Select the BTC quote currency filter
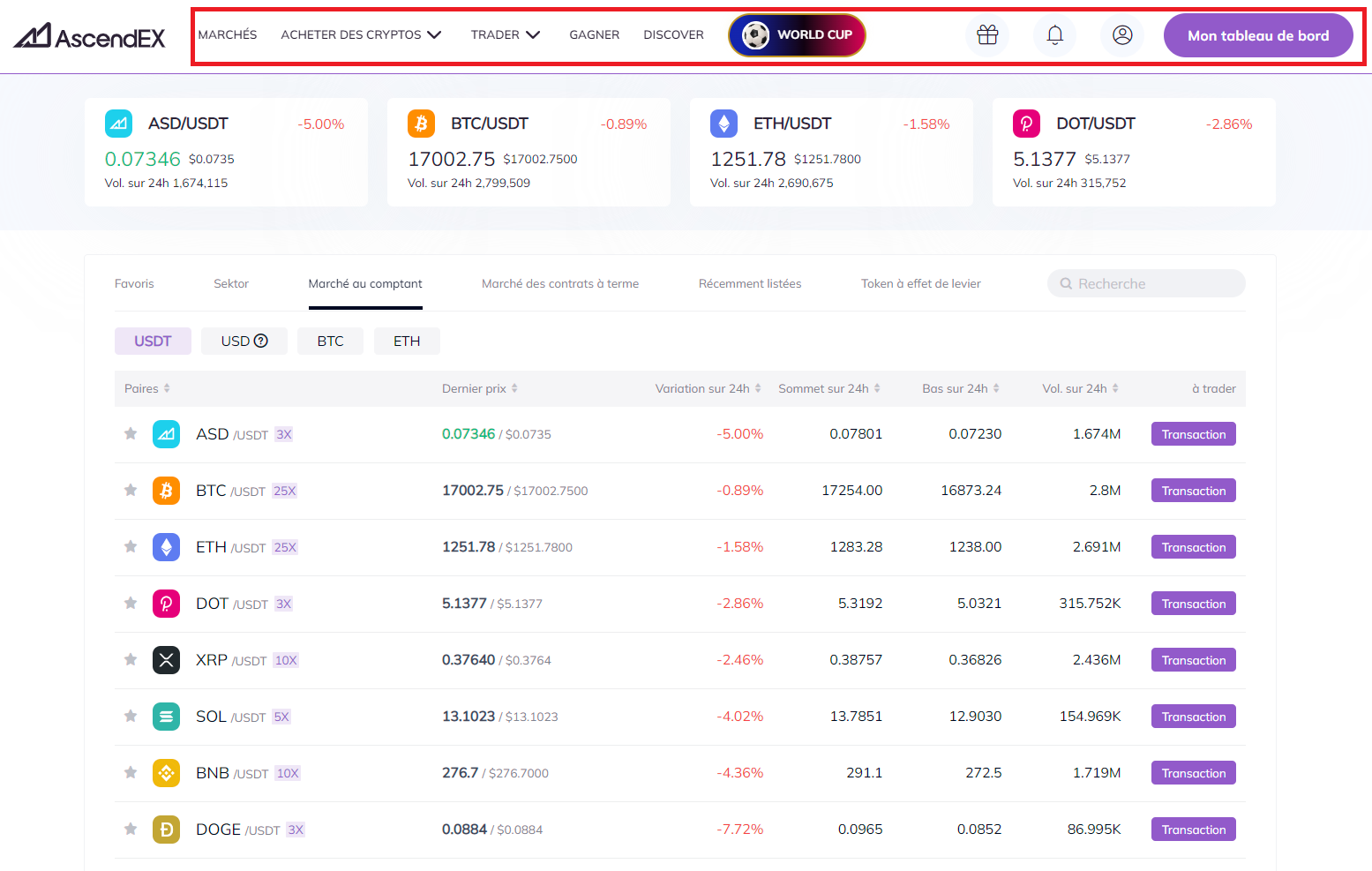The width and height of the screenshot is (1372, 871). click(330, 341)
